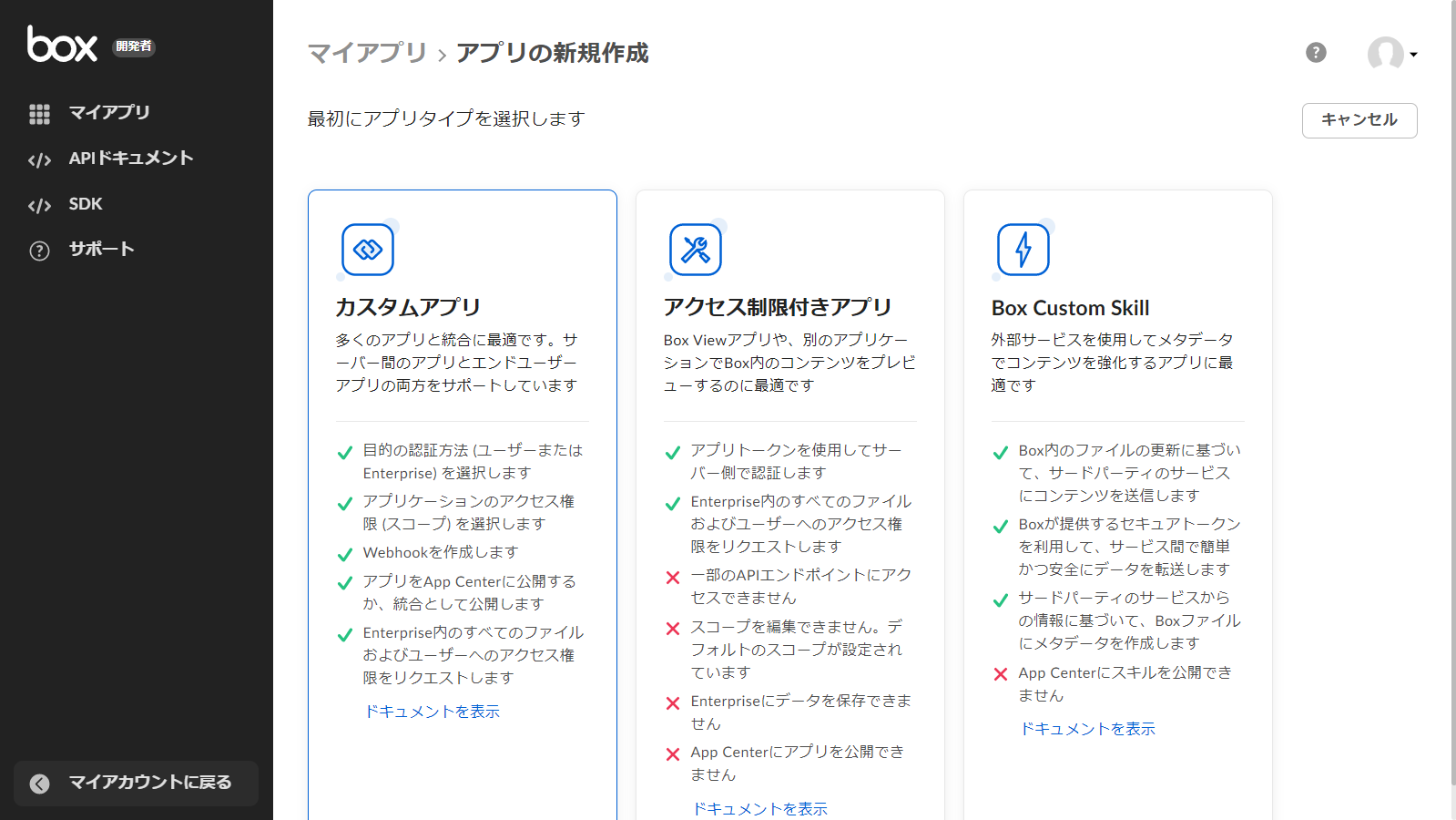
Task: Select the Box Custom Skill heading
Action: [1070, 308]
